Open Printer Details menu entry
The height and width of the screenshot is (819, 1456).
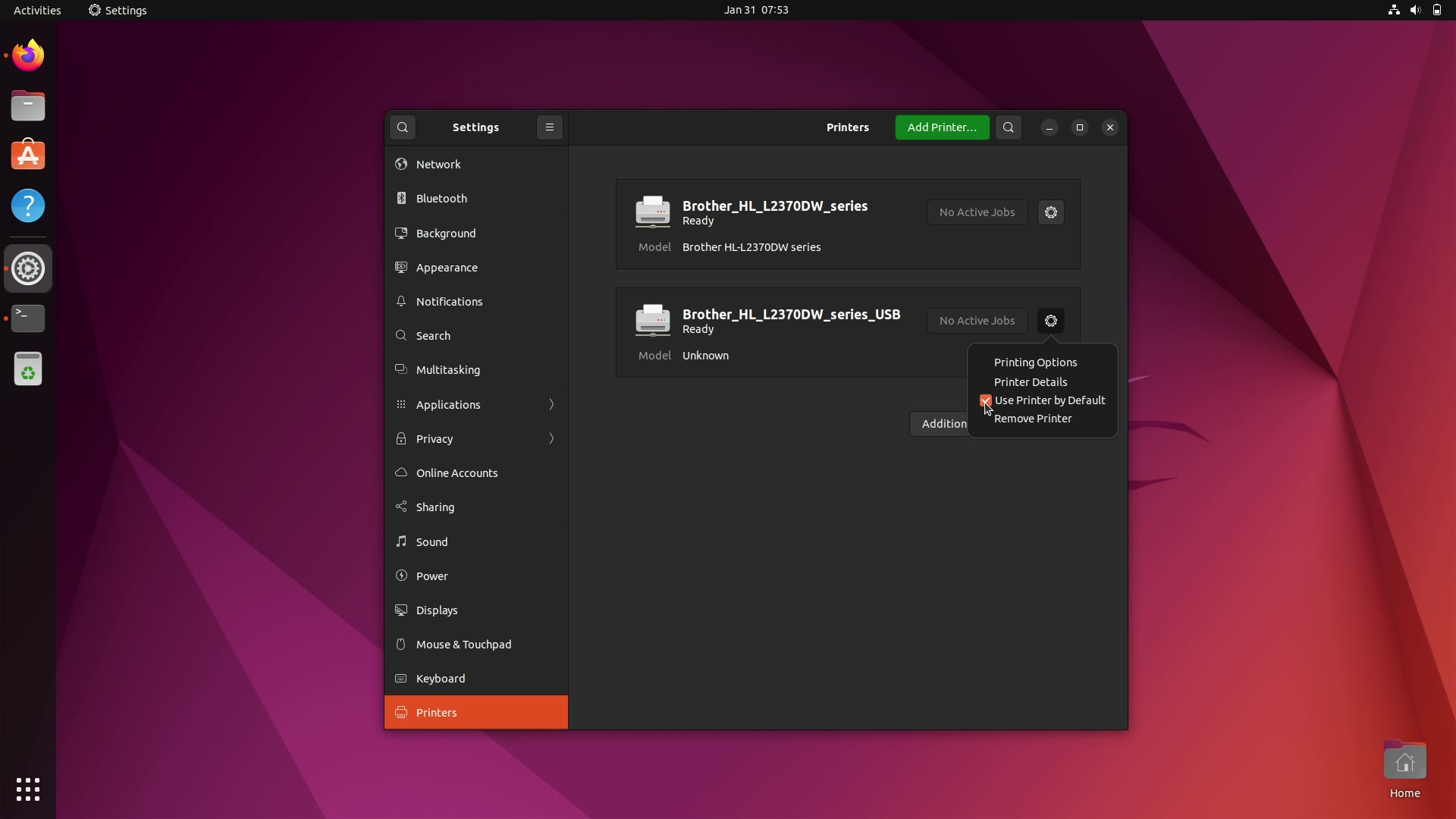coord(1031,382)
